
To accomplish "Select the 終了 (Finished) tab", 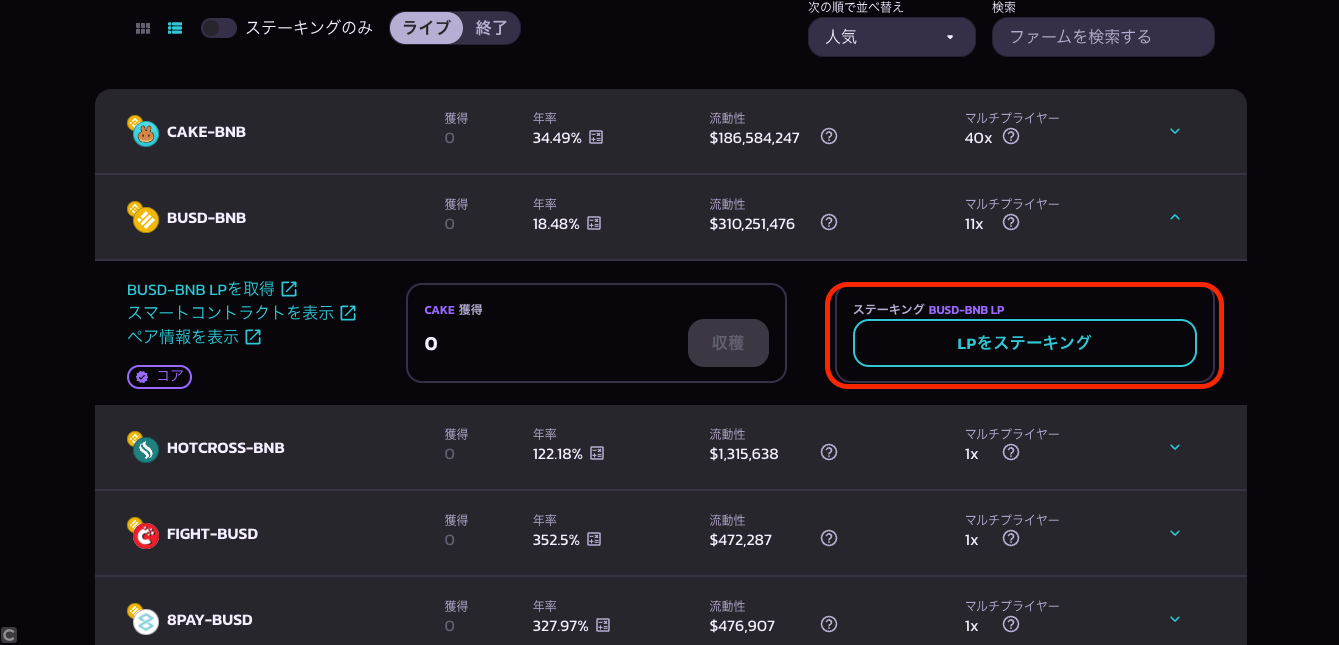I will pyautogui.click(x=492, y=28).
